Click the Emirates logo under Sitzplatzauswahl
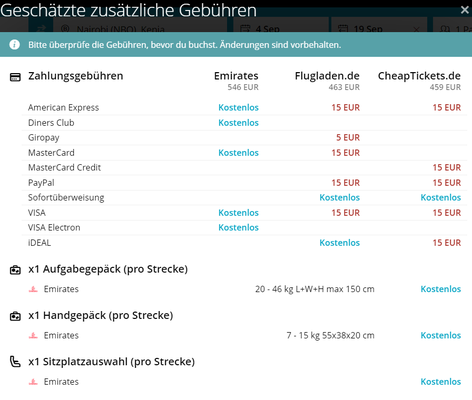472x400 pixels. pos(33,382)
